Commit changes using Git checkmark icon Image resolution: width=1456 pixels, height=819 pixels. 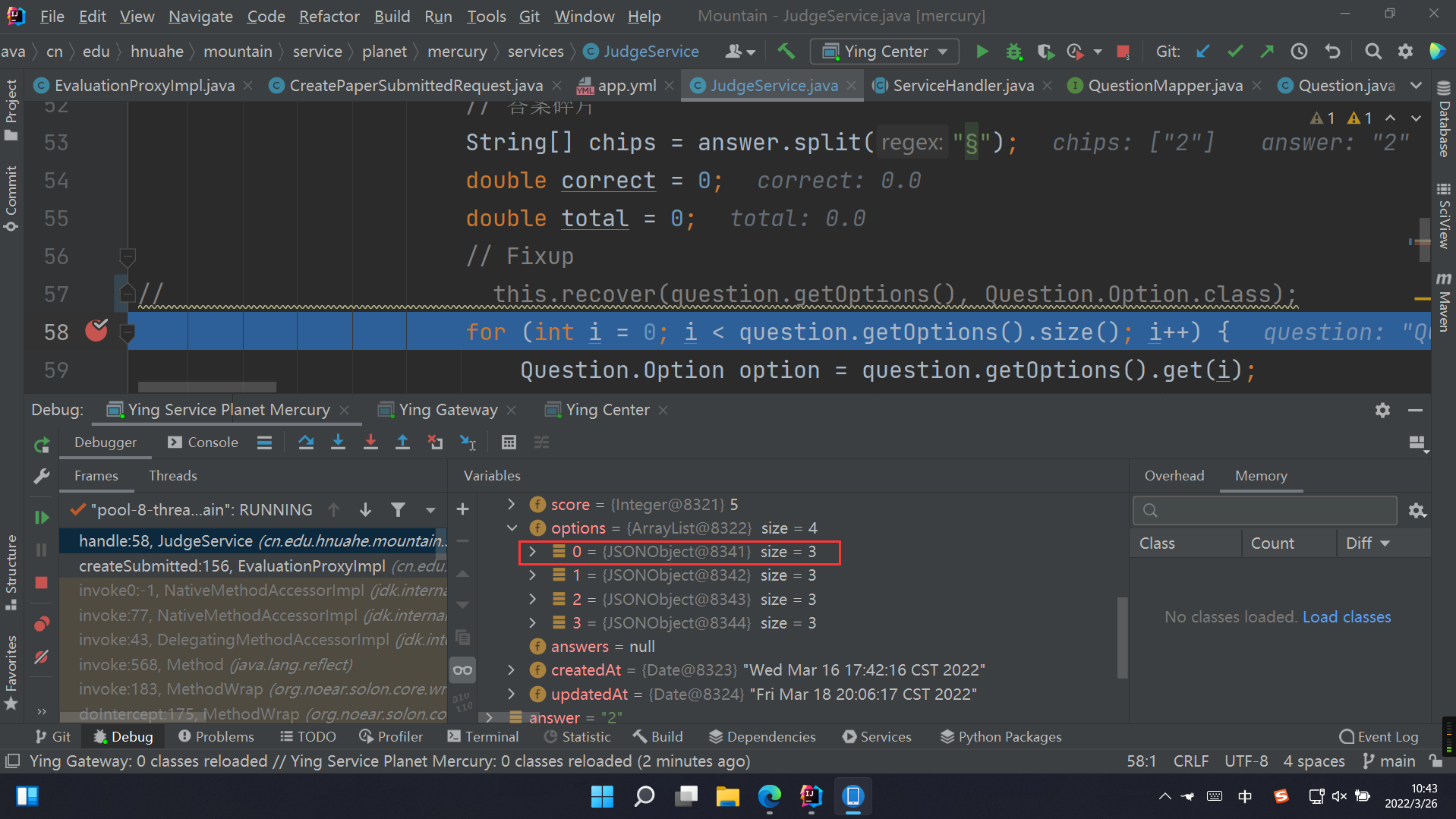[x=1235, y=52]
